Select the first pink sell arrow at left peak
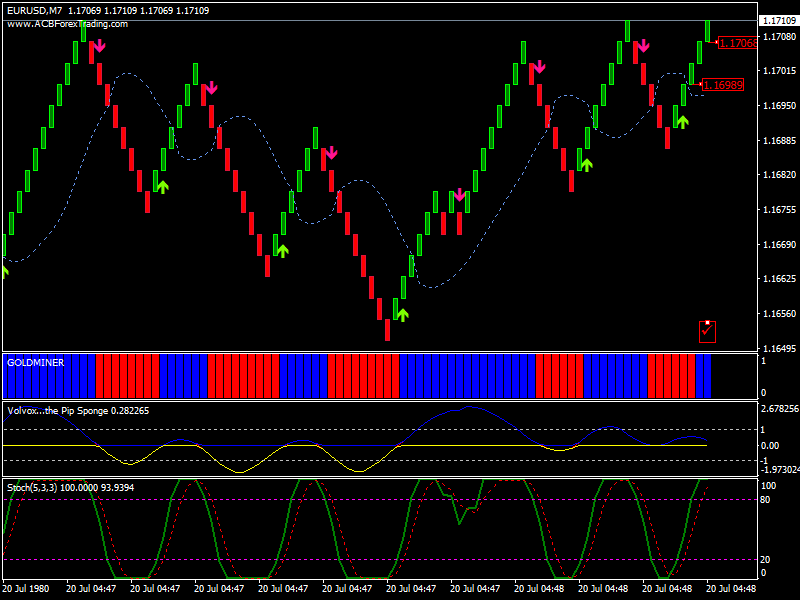The height and width of the screenshot is (600, 800). pyautogui.click(x=99, y=45)
